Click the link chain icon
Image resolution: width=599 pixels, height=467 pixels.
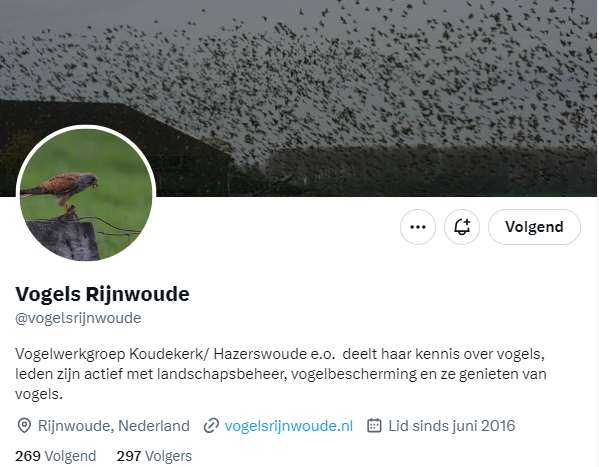tap(211, 426)
